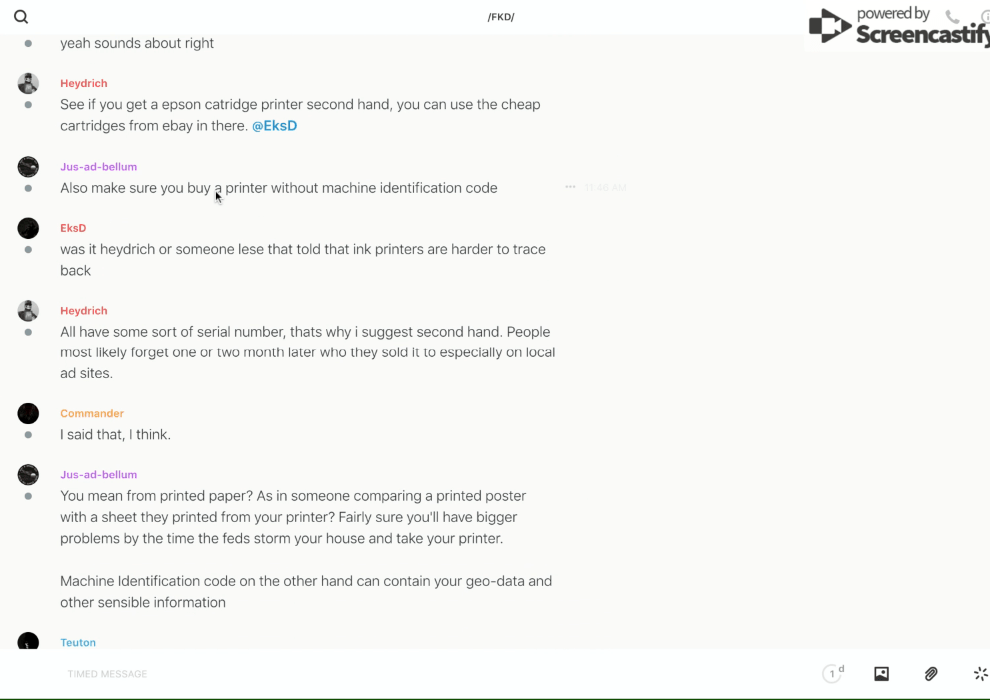Viewport: 990px width, 700px height.
Task: Attach a file with the paperclip icon
Action: 931,674
